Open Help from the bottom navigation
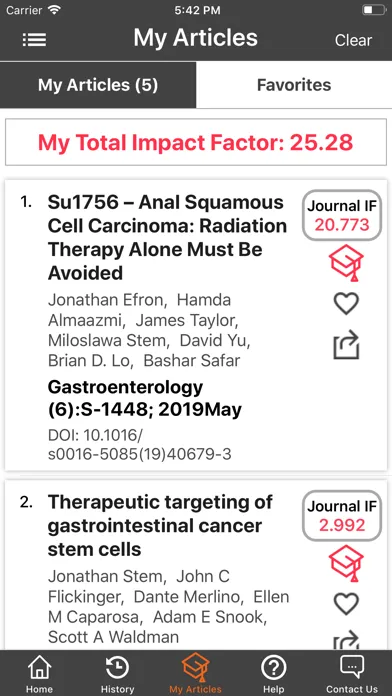Viewport: 392px width, 696px height. tap(273, 675)
